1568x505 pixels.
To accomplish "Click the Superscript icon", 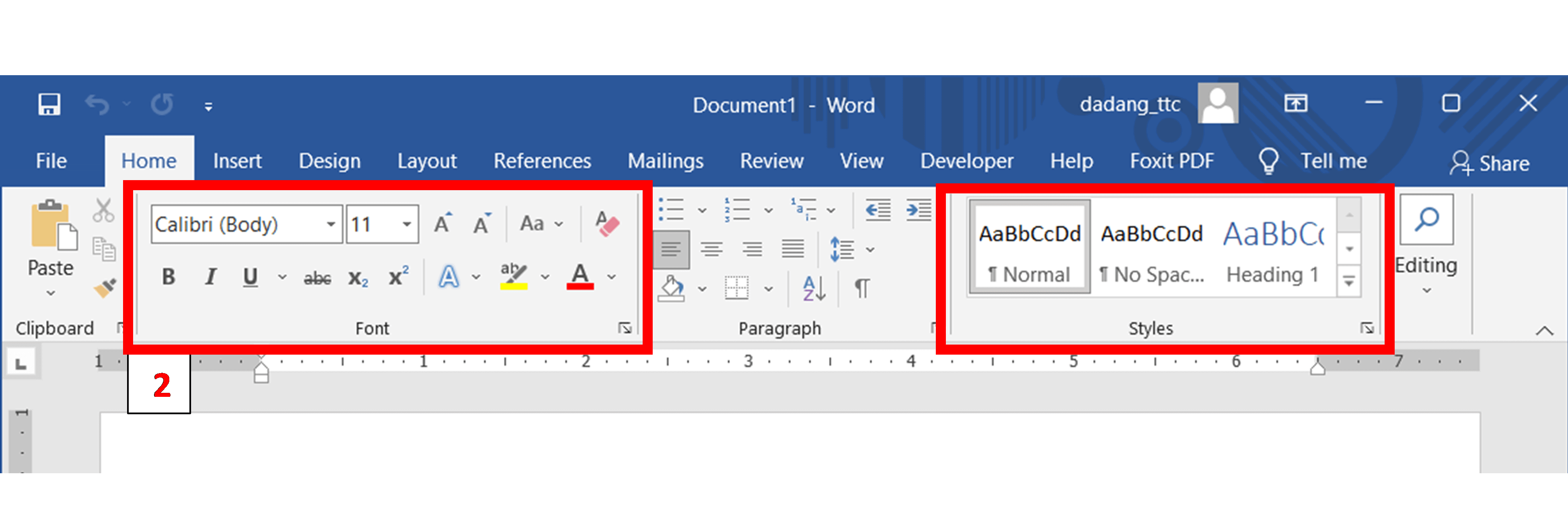I will (398, 277).
